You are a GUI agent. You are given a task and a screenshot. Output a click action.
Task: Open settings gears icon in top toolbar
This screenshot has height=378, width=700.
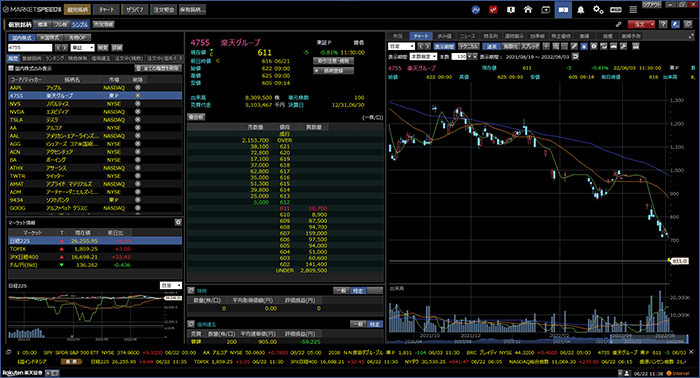(598, 9)
